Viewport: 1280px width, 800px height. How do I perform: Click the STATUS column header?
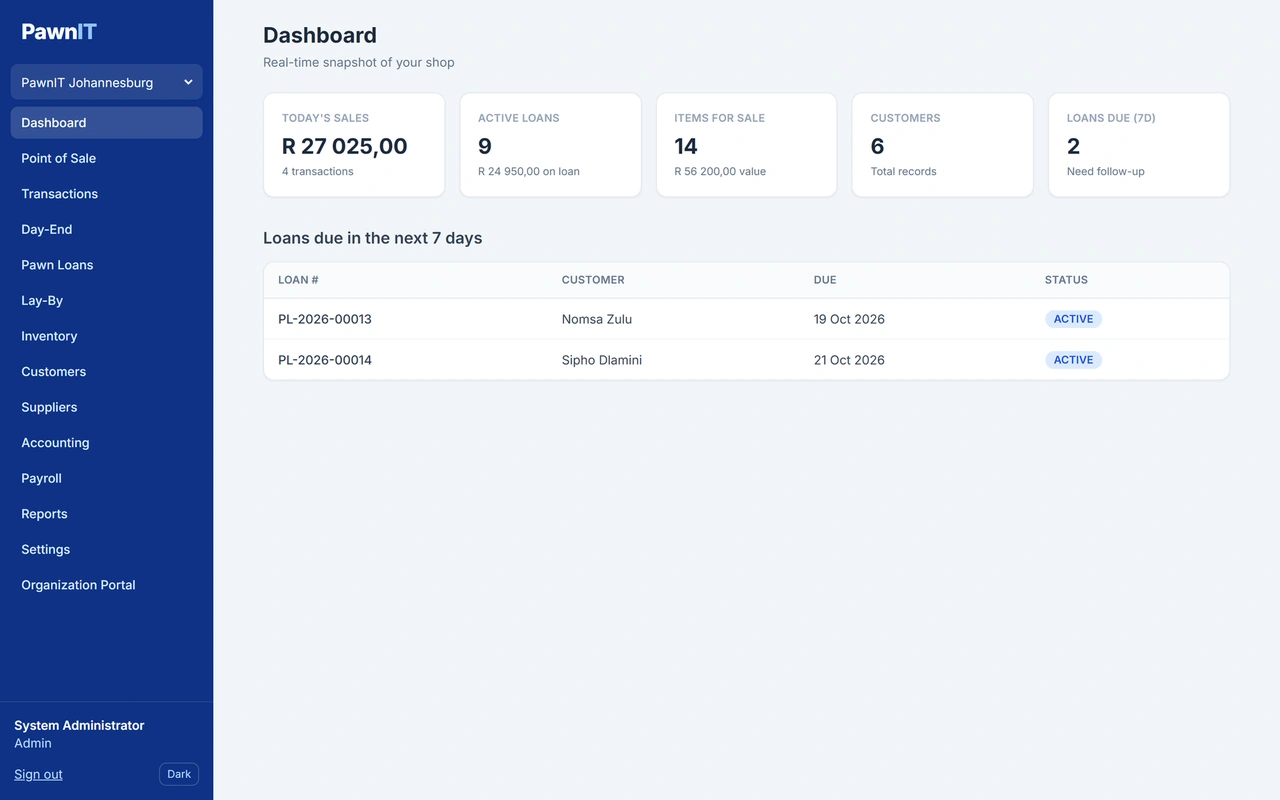(x=1066, y=280)
